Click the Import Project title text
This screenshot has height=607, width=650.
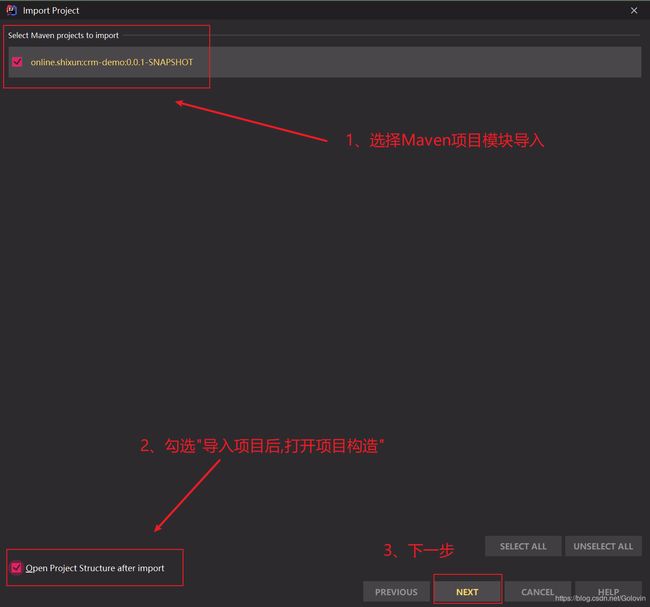pyautogui.click(x=51, y=11)
